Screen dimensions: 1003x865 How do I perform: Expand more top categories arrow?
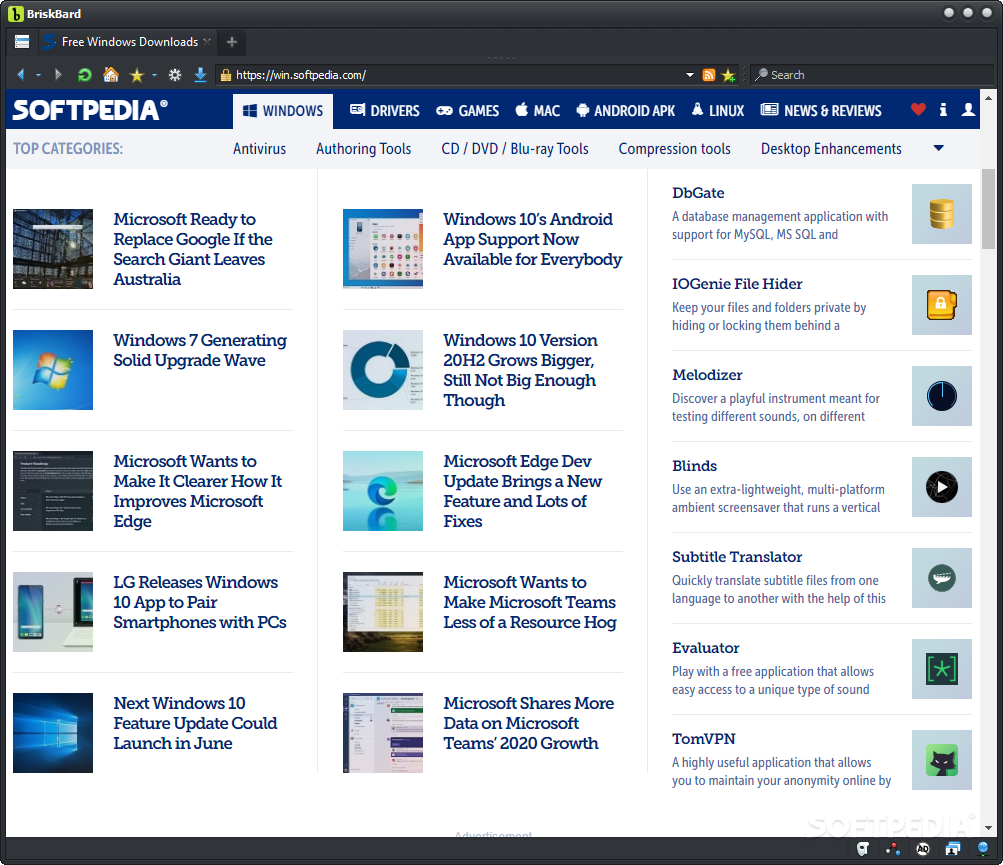coord(938,148)
